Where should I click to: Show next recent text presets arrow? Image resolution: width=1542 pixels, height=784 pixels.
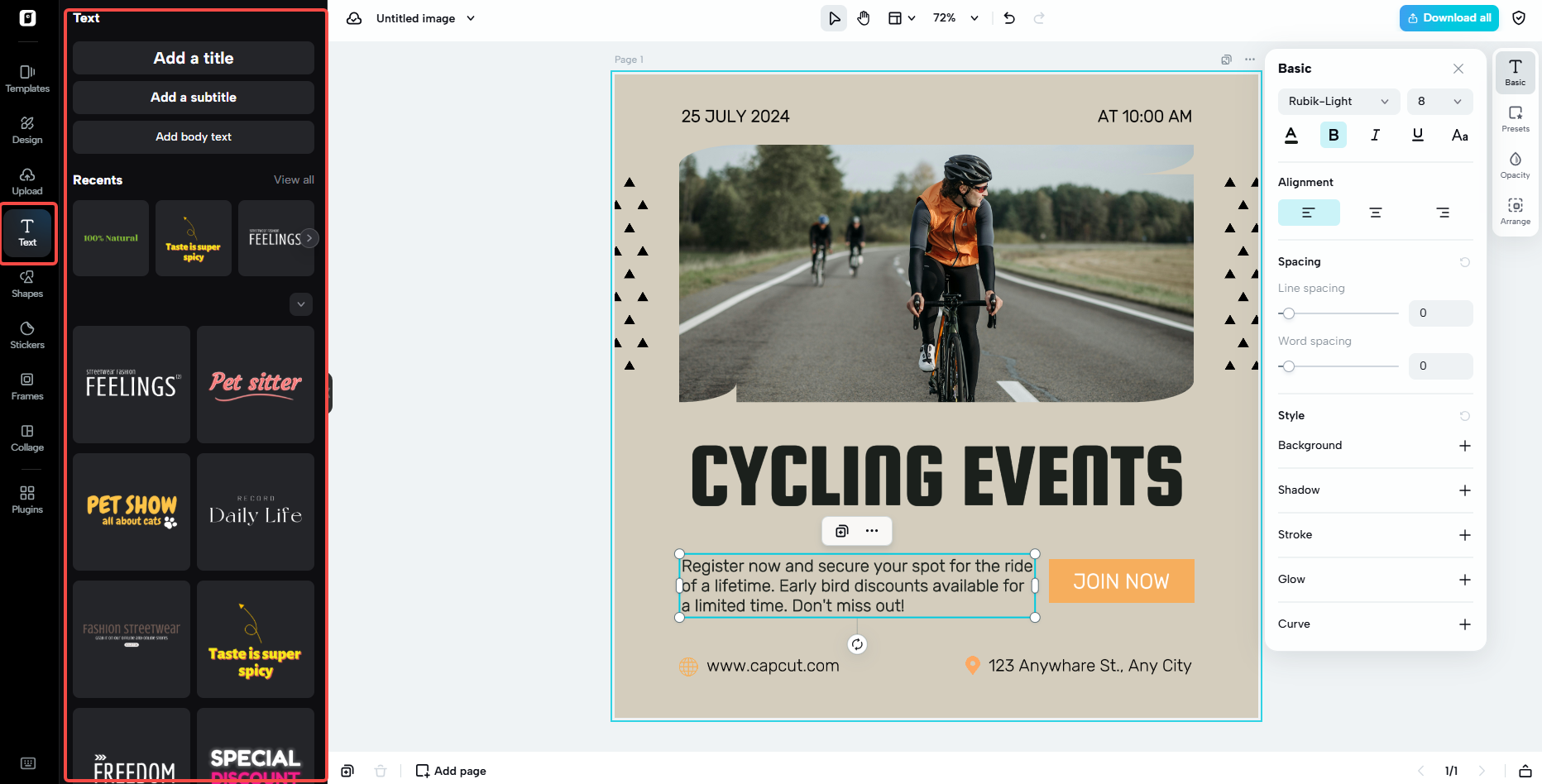tap(309, 238)
